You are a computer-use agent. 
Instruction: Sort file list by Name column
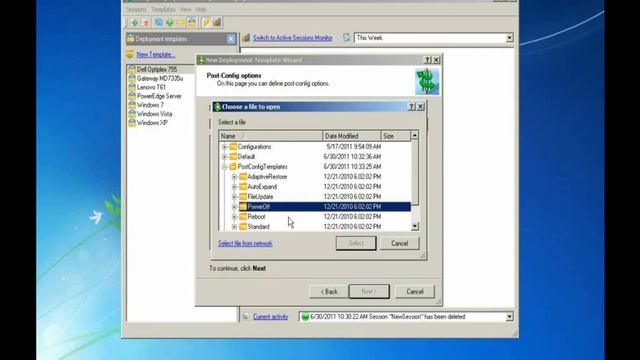tap(271, 136)
